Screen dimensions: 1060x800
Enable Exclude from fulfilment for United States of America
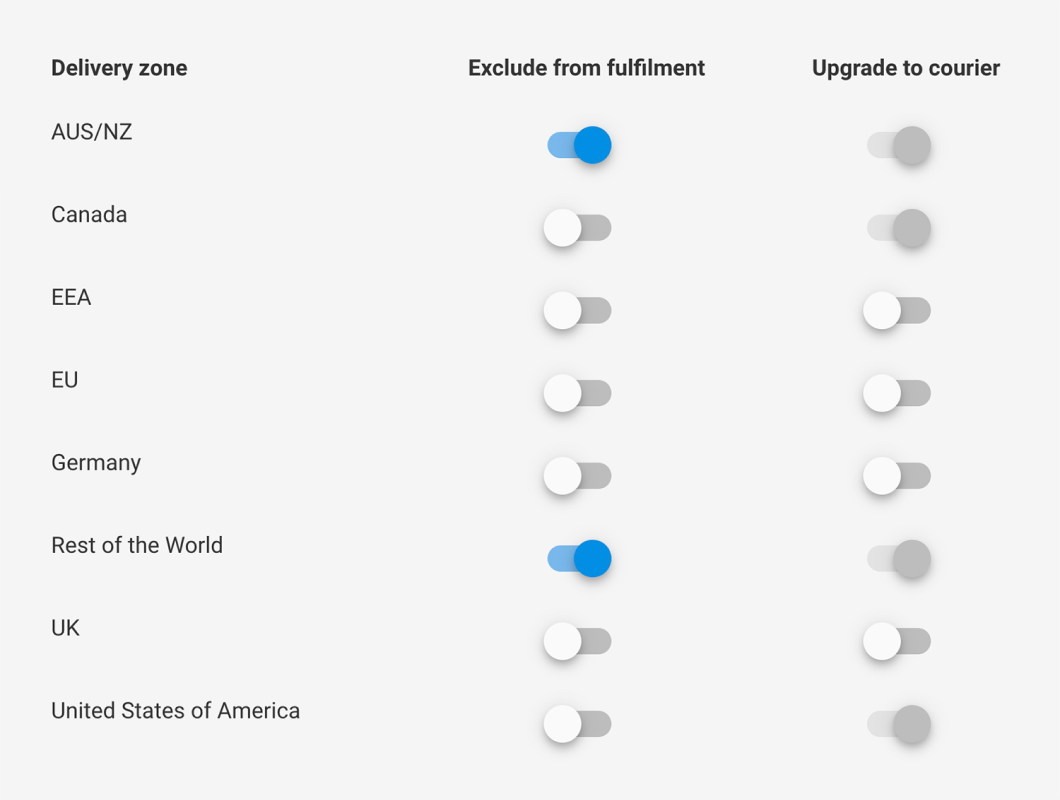point(579,724)
